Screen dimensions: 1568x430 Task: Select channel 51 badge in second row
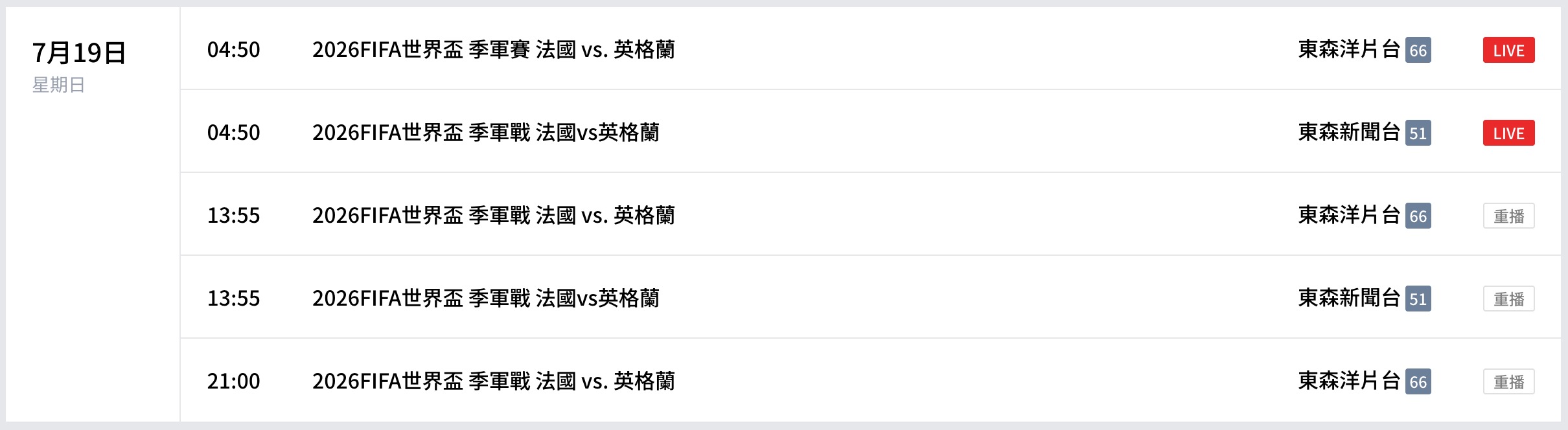click(1418, 133)
